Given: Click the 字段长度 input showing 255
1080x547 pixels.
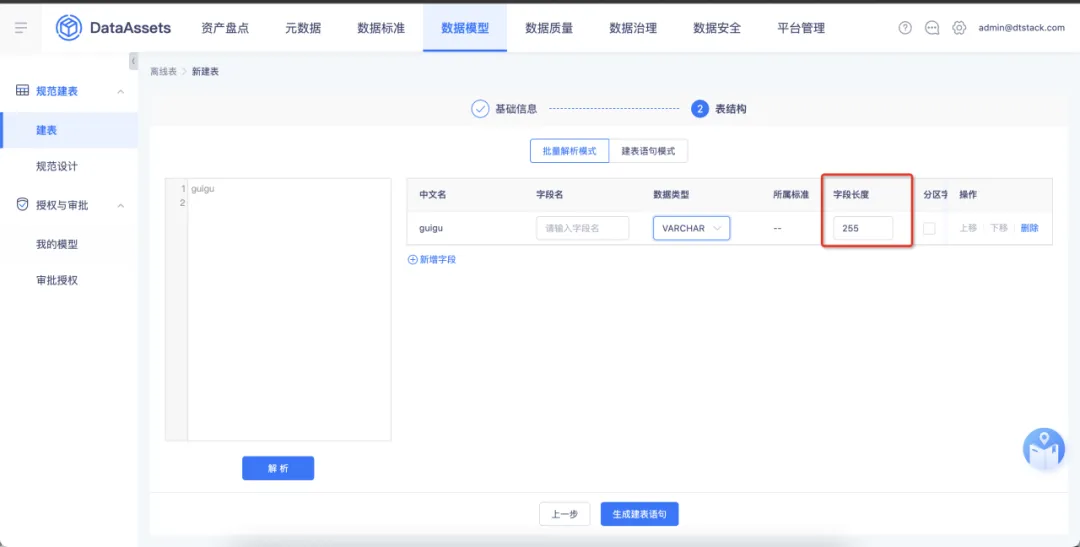Looking at the screenshot, I should [863, 228].
